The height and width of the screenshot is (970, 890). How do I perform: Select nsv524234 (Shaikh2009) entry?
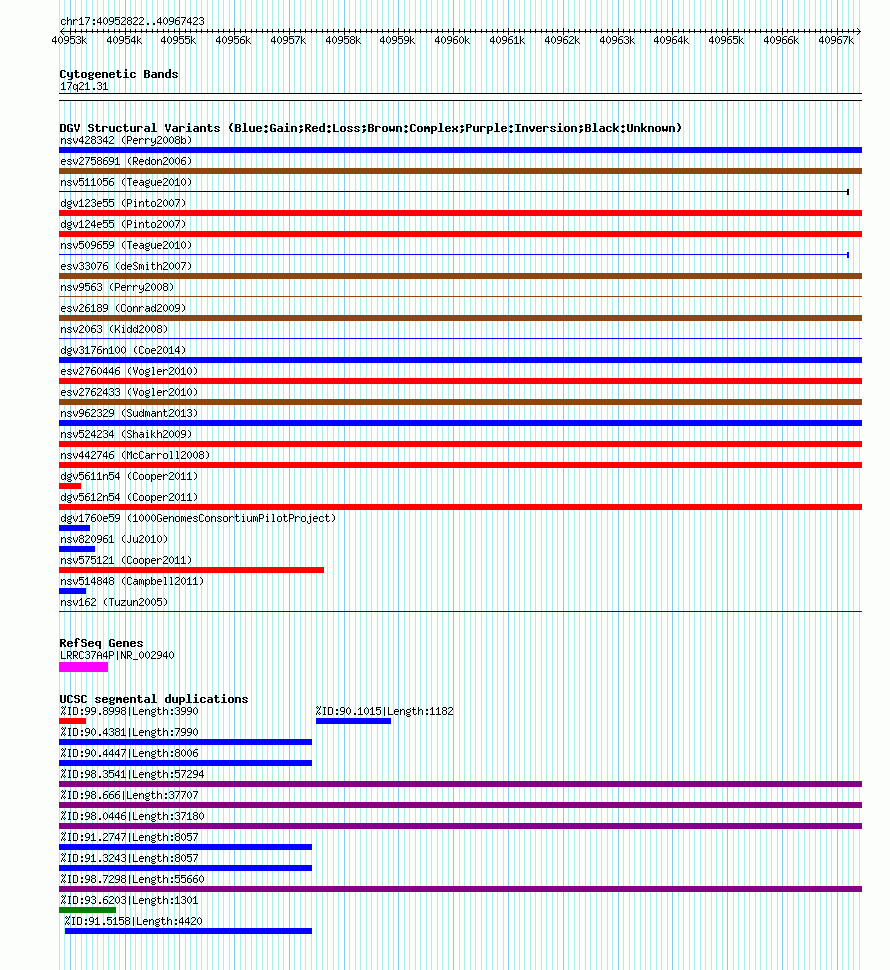pos(126,435)
